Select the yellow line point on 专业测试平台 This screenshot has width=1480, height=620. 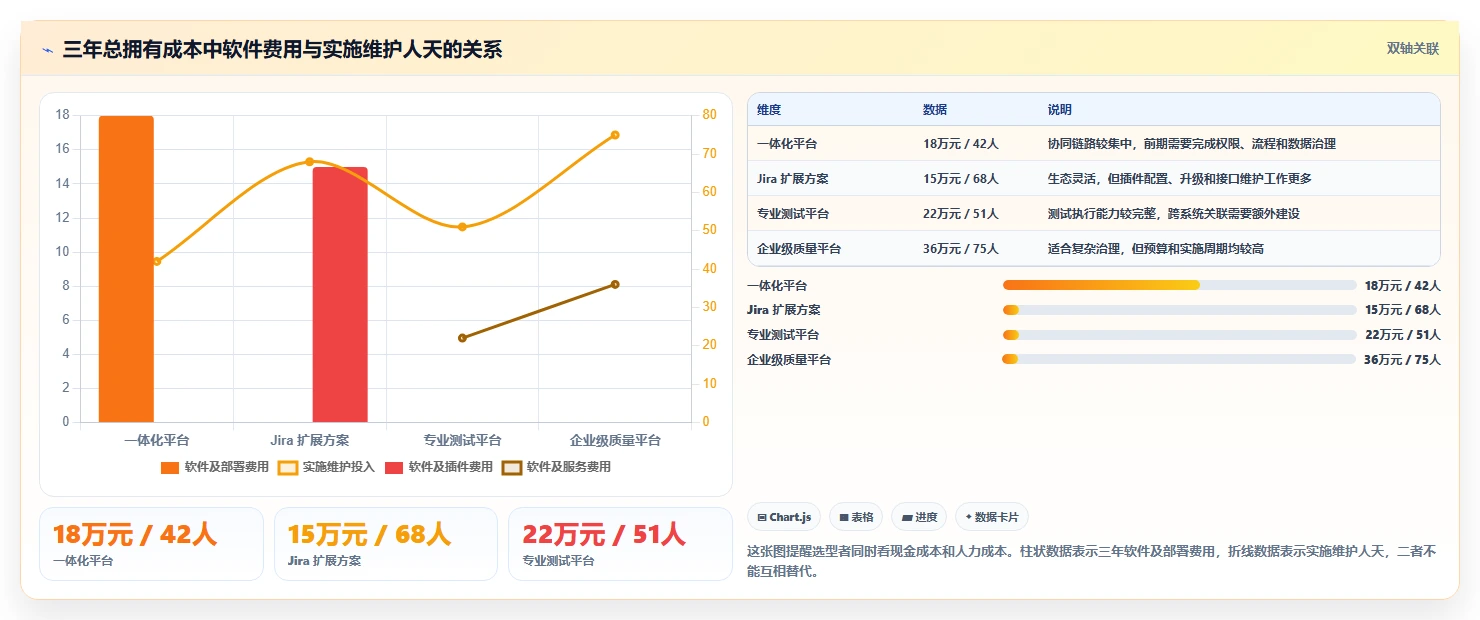tap(462, 227)
